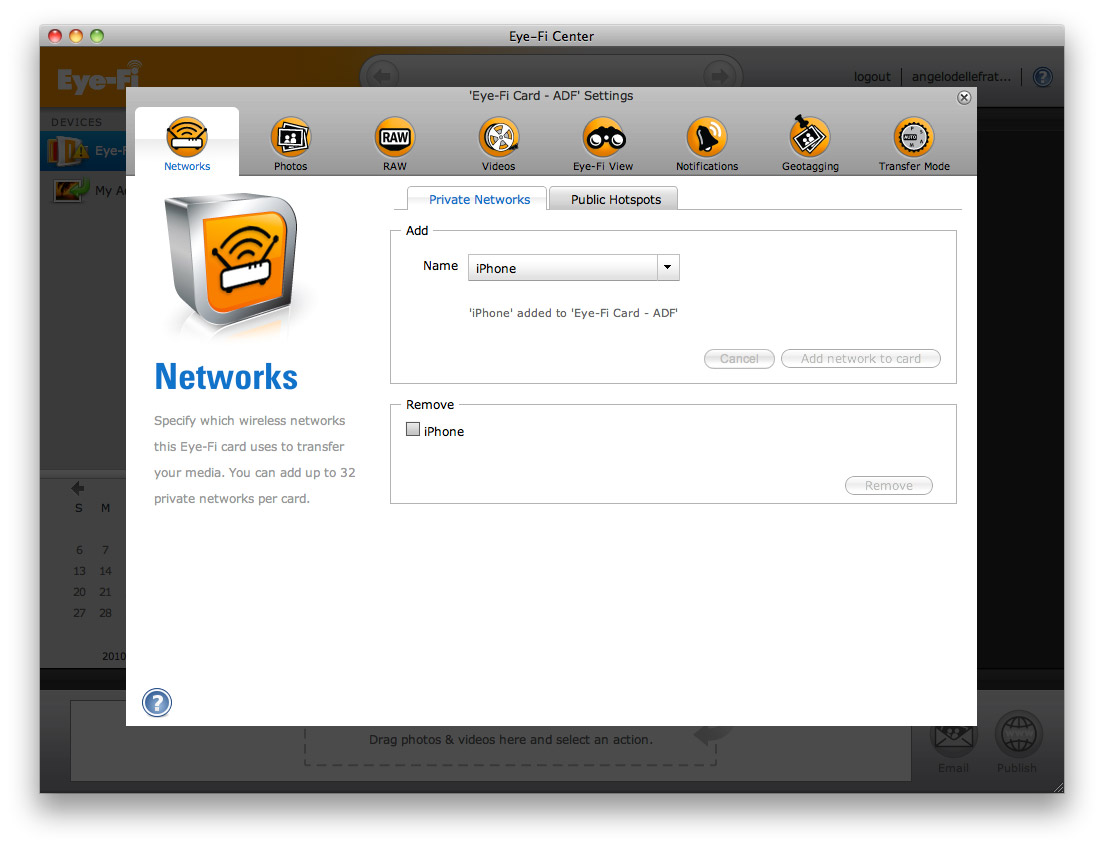Open the network Name dropdown arrow
Image resolution: width=1104 pixels, height=848 pixels.
coord(667,268)
